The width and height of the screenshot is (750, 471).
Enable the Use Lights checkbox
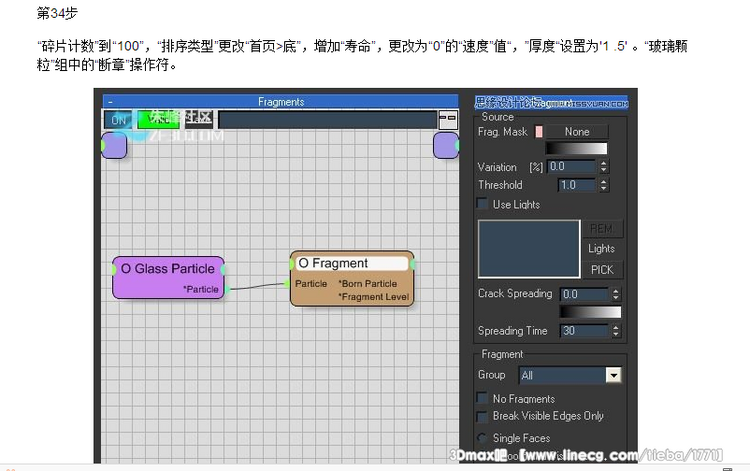pyautogui.click(x=482, y=204)
